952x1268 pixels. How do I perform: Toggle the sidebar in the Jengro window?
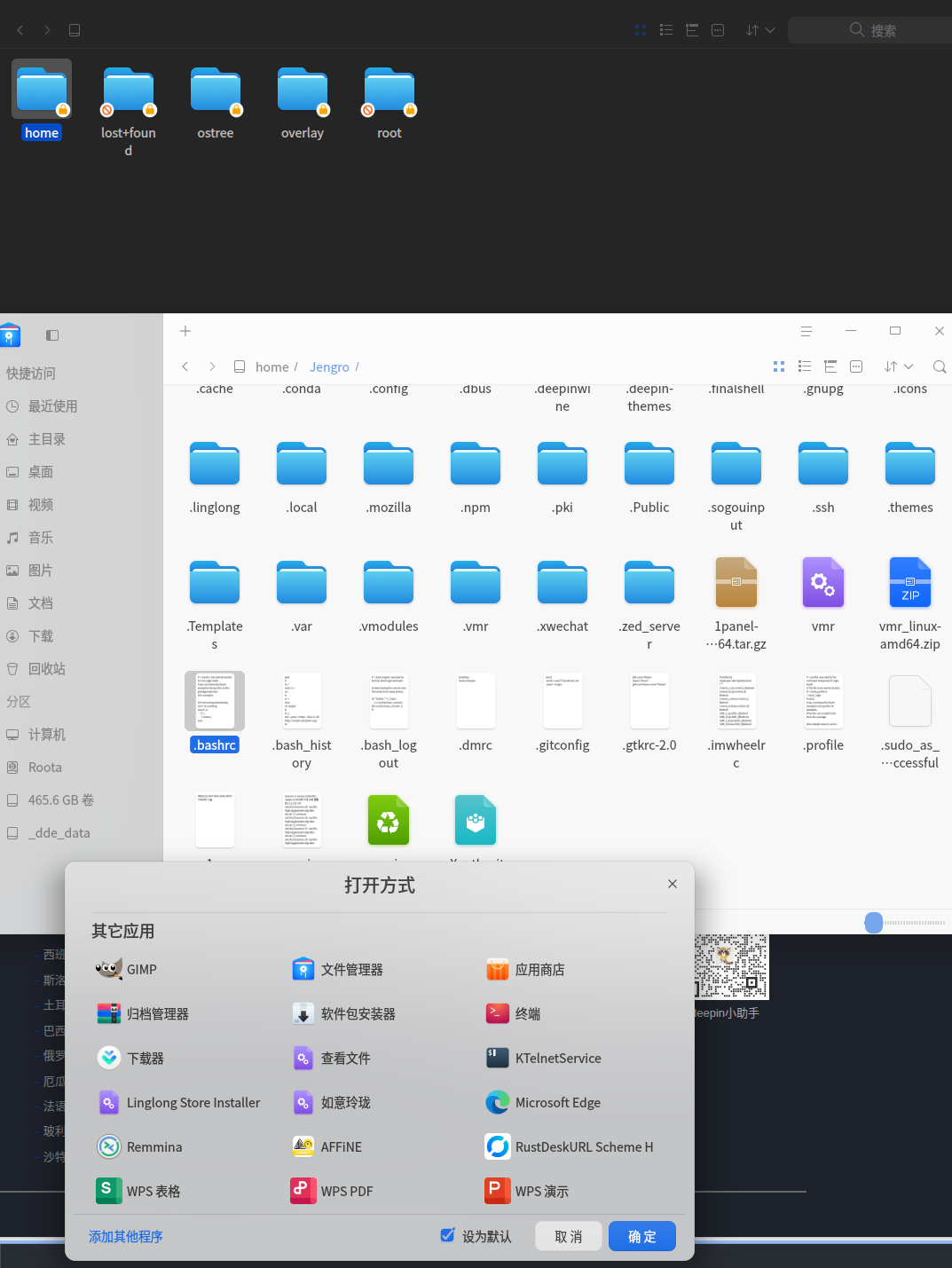(52, 335)
